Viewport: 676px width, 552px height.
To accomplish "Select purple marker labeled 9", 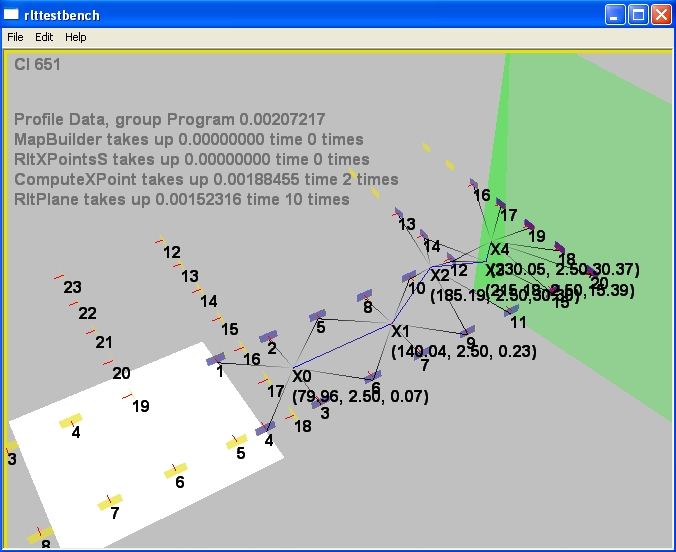I will [467, 330].
